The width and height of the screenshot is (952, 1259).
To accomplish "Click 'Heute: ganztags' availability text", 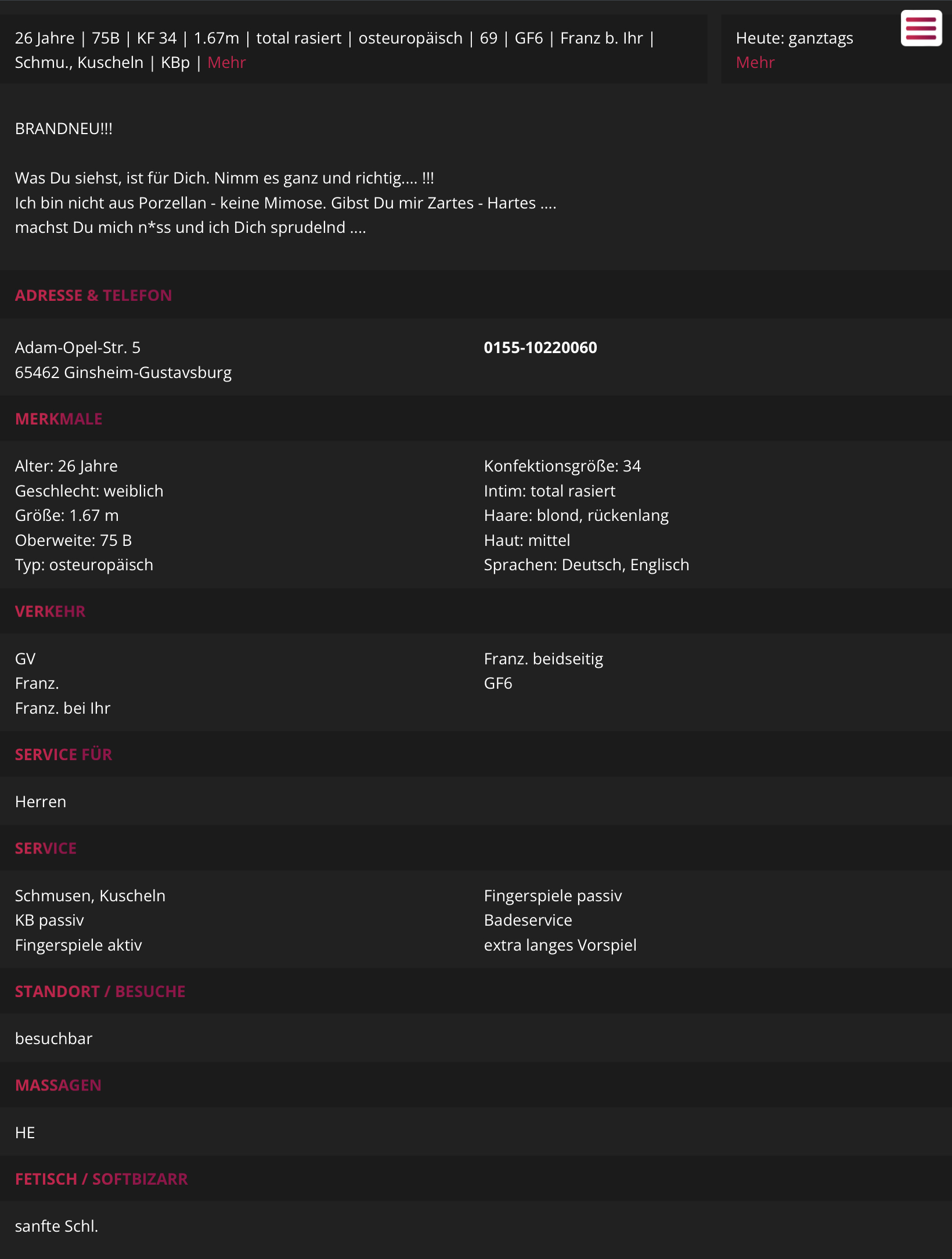I will tap(794, 38).
